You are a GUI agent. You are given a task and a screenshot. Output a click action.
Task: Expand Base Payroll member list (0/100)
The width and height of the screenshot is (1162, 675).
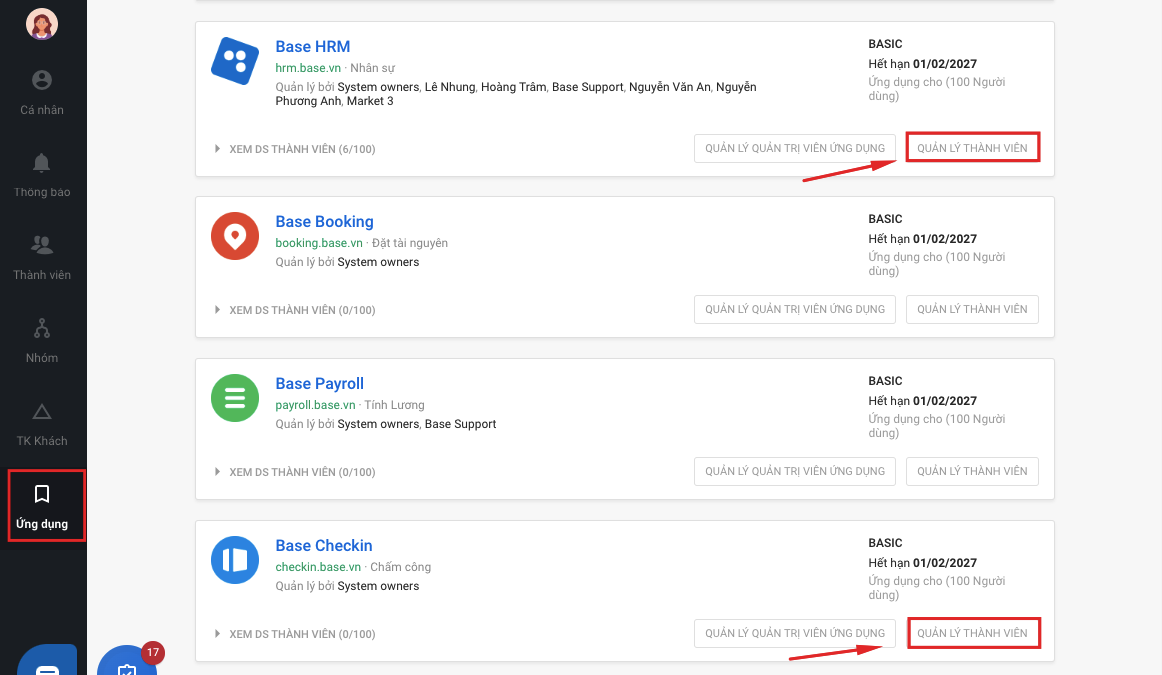[295, 472]
